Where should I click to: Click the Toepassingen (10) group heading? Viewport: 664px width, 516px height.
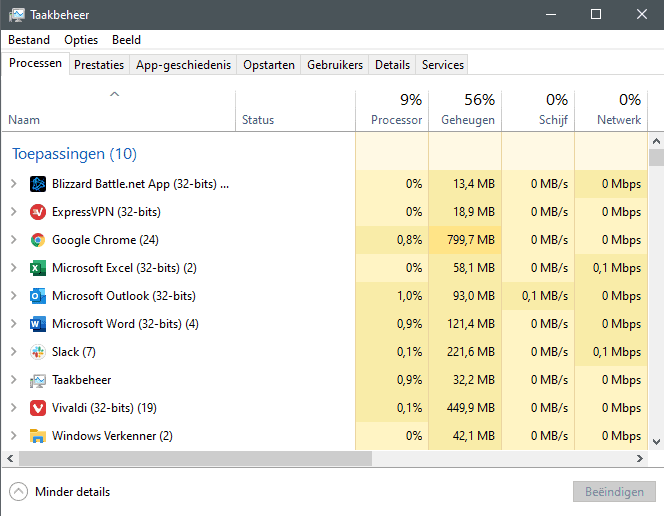point(74,154)
